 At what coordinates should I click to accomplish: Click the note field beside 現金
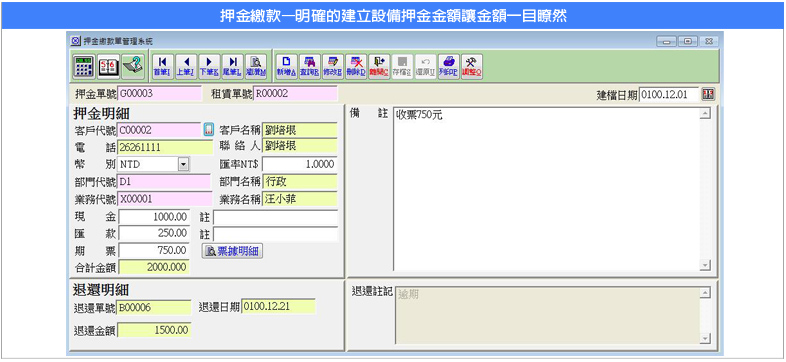tap(275, 217)
